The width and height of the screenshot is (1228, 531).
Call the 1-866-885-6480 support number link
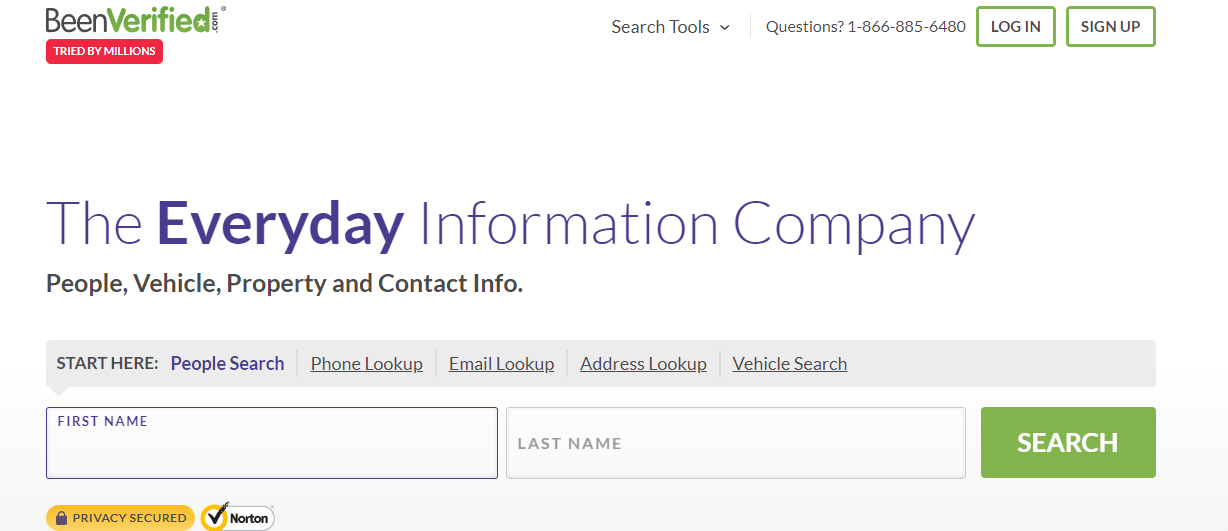[906, 27]
